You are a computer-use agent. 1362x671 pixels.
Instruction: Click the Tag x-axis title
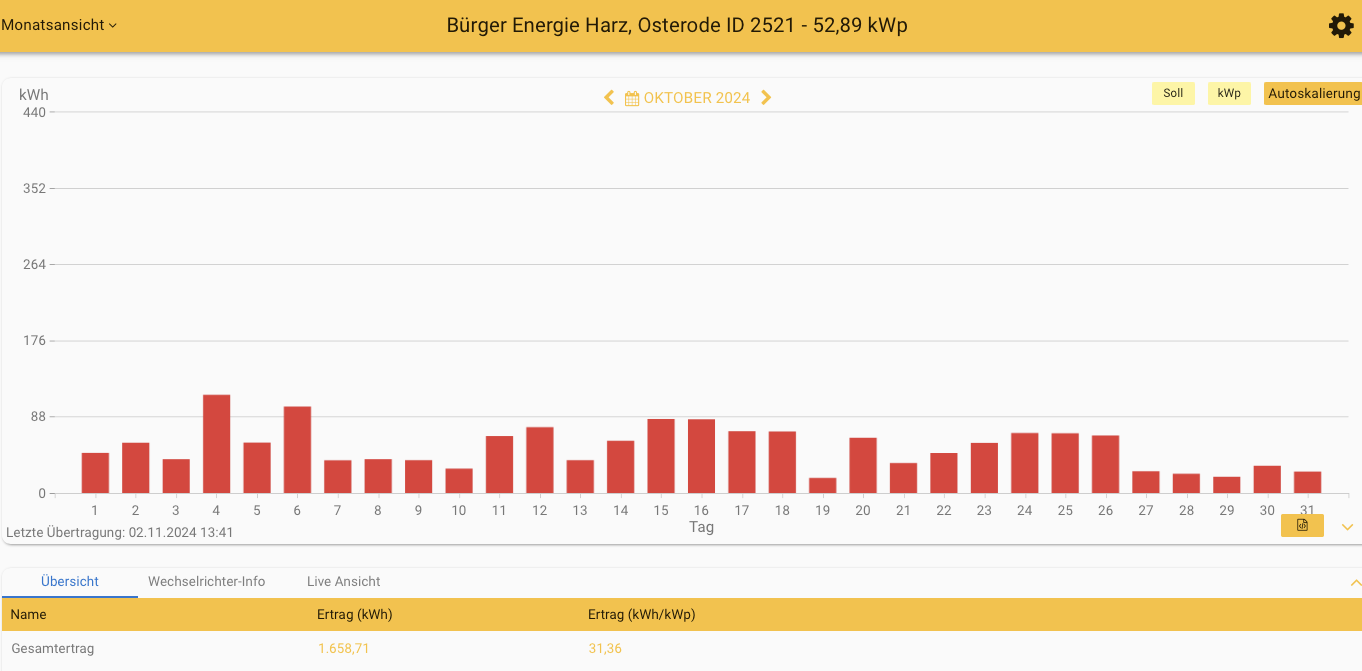(701, 527)
